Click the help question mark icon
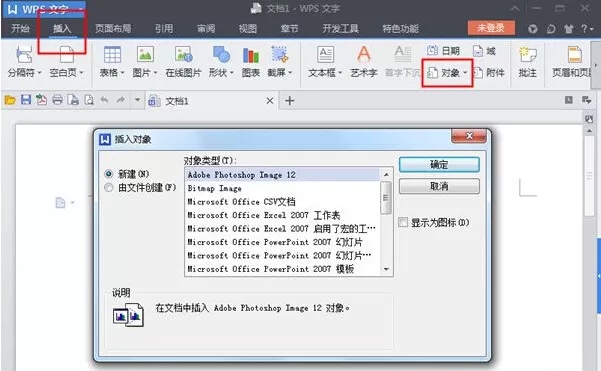 [x=584, y=28]
